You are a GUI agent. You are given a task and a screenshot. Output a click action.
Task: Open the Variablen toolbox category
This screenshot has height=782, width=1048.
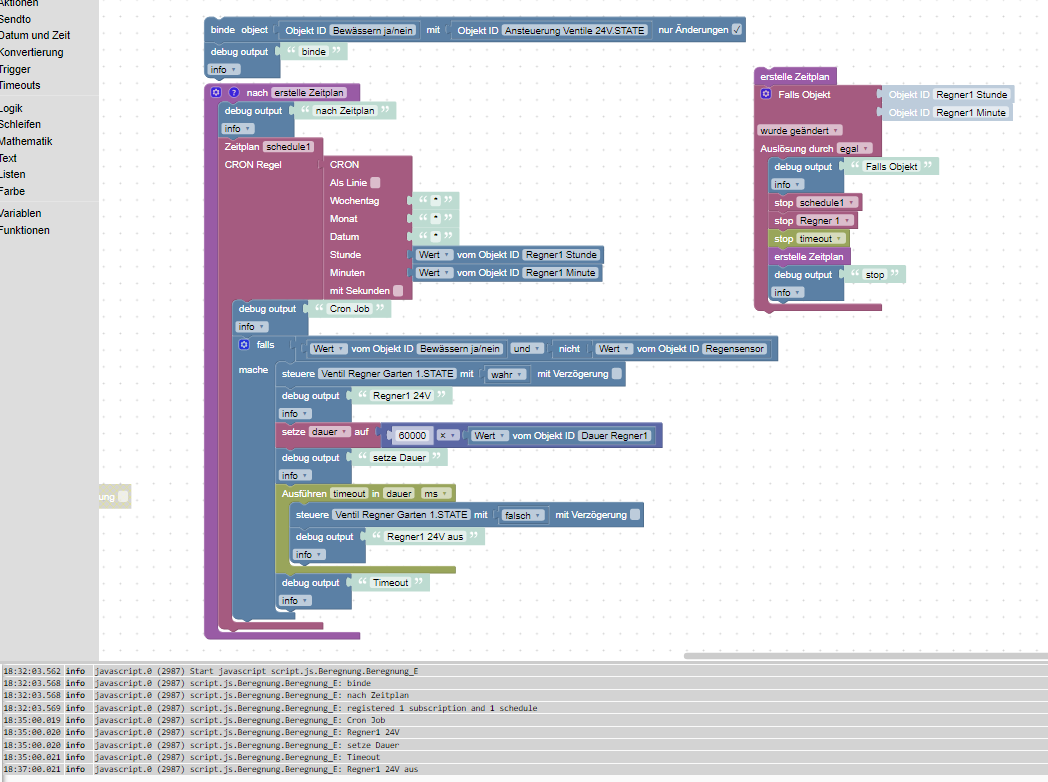(x=21, y=213)
